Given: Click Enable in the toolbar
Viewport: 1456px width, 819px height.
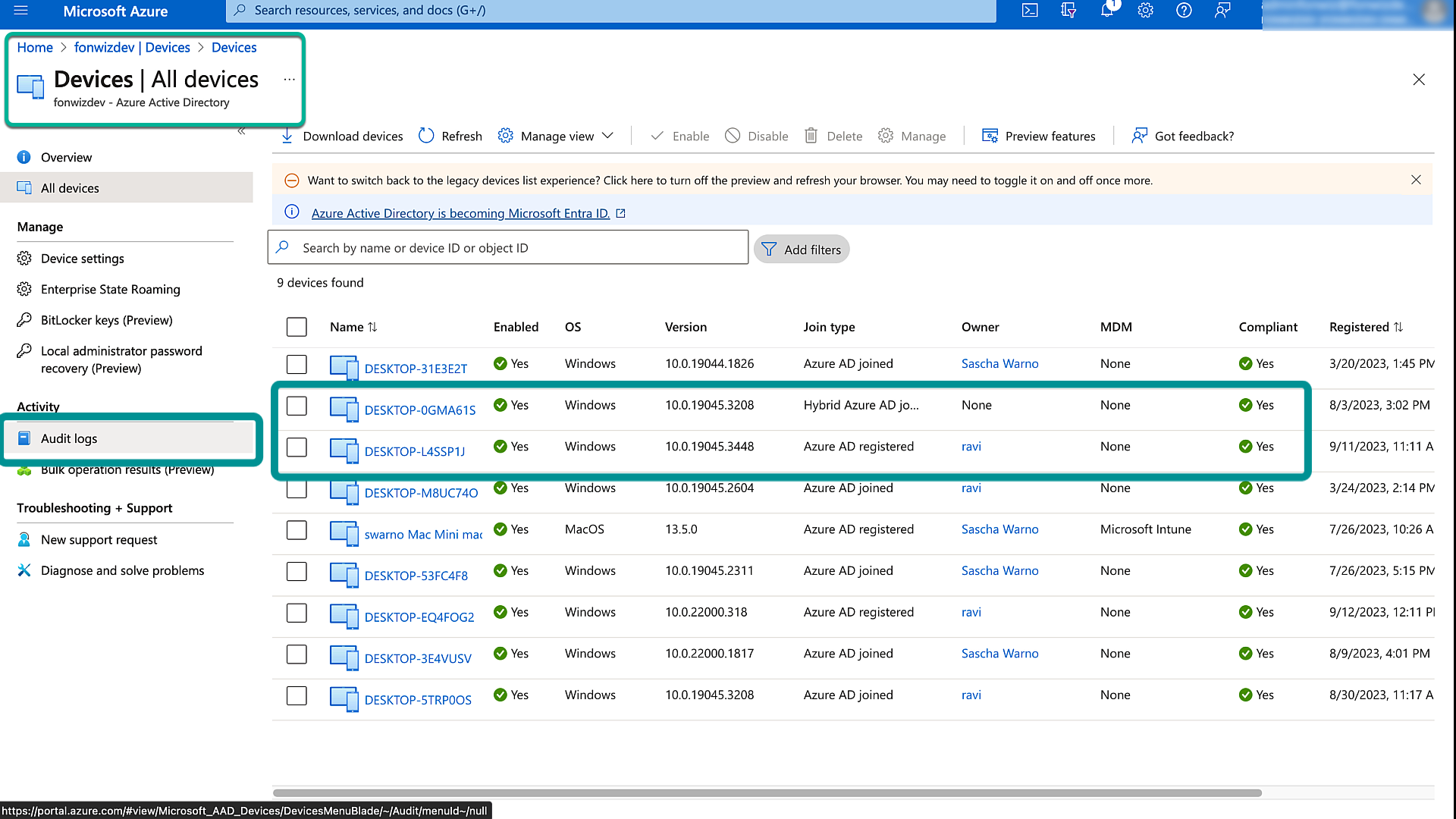Looking at the screenshot, I should click(680, 136).
